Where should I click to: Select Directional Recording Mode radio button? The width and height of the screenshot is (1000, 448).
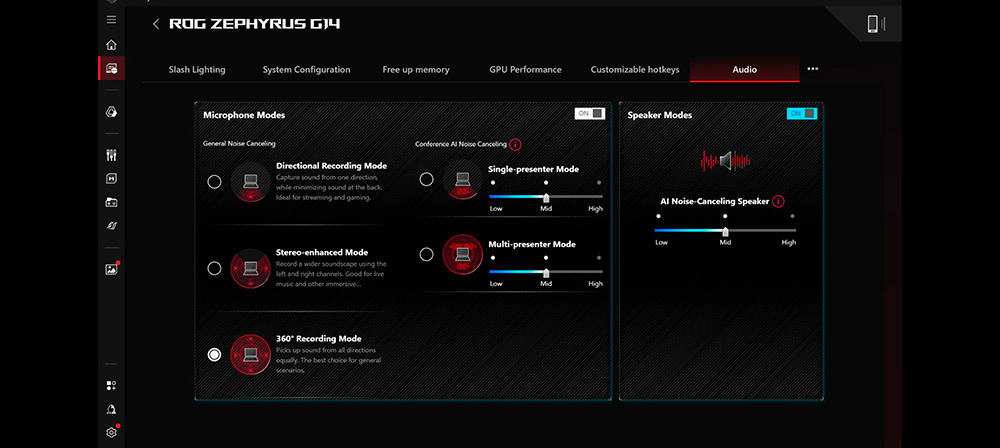click(214, 182)
